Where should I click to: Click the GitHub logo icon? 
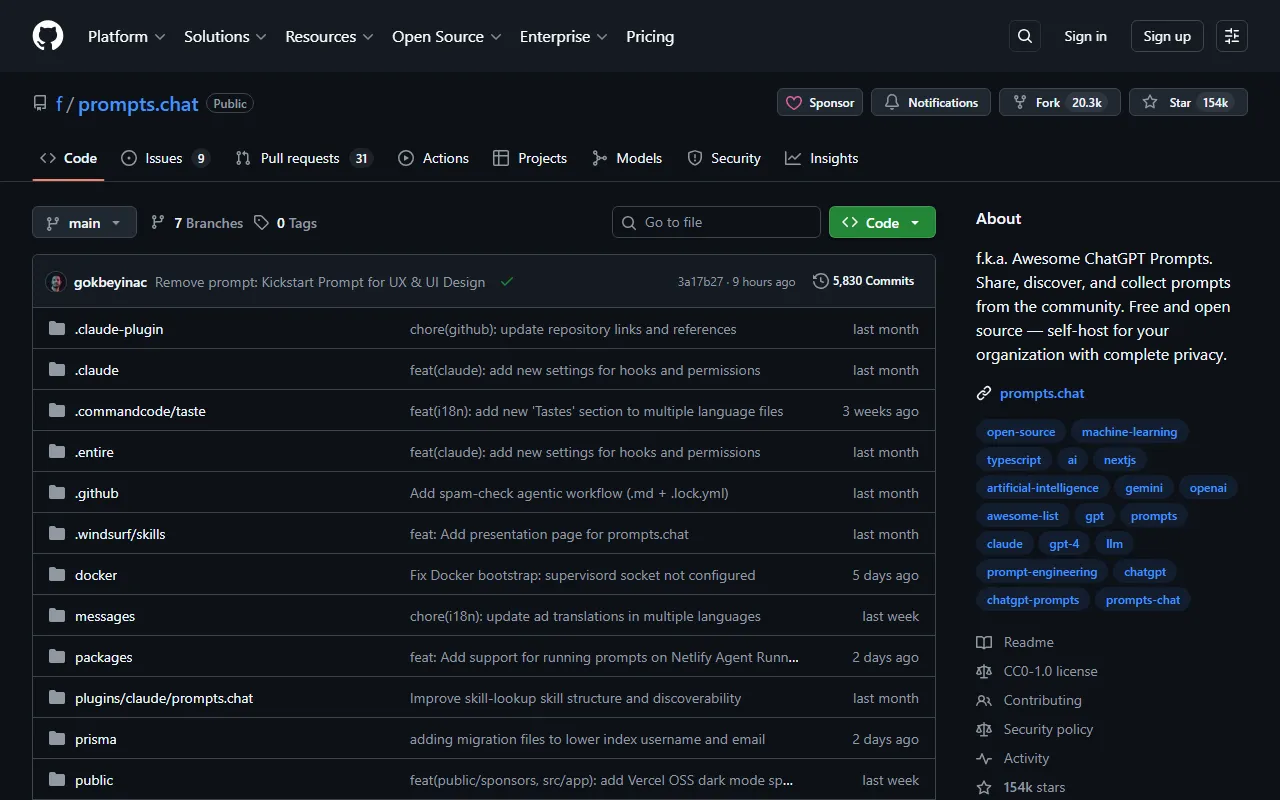pyautogui.click(x=48, y=36)
